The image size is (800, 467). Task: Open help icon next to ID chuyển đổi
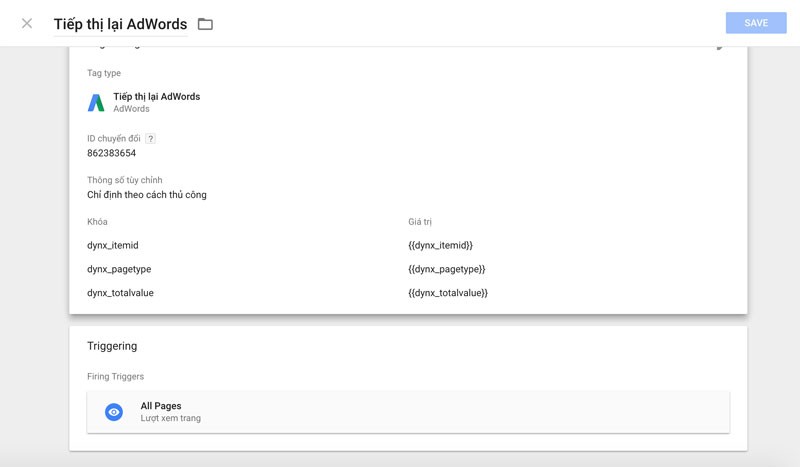pyautogui.click(x=151, y=138)
